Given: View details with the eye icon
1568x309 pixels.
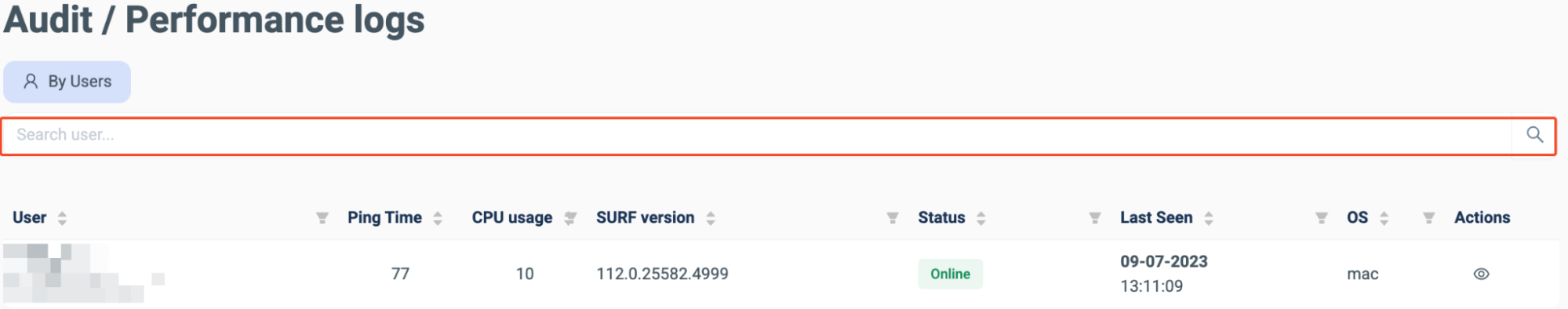Looking at the screenshot, I should coord(1481,274).
